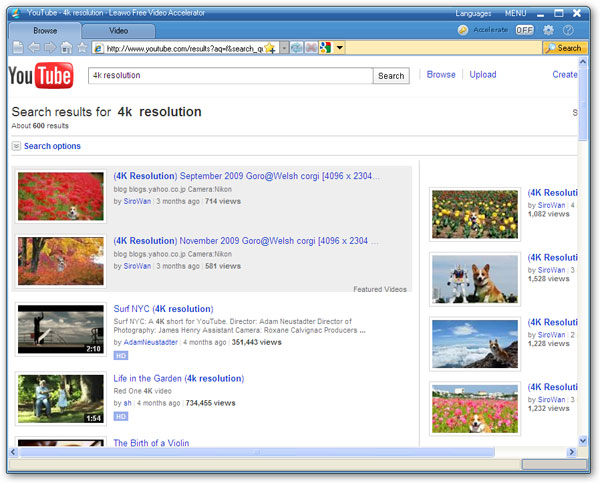
Task: Click the YouTube search box containing 4k resolution
Action: tap(230, 75)
